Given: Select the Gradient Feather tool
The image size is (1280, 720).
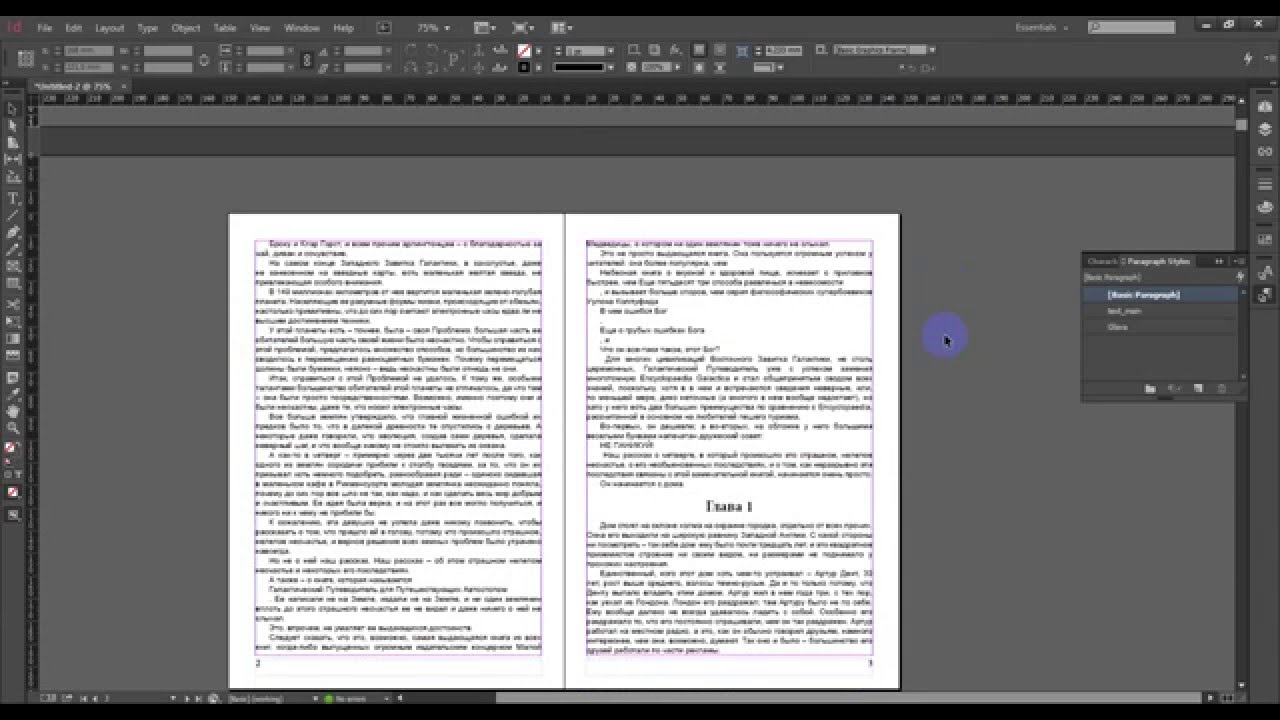Looking at the screenshot, I should [x=13, y=355].
